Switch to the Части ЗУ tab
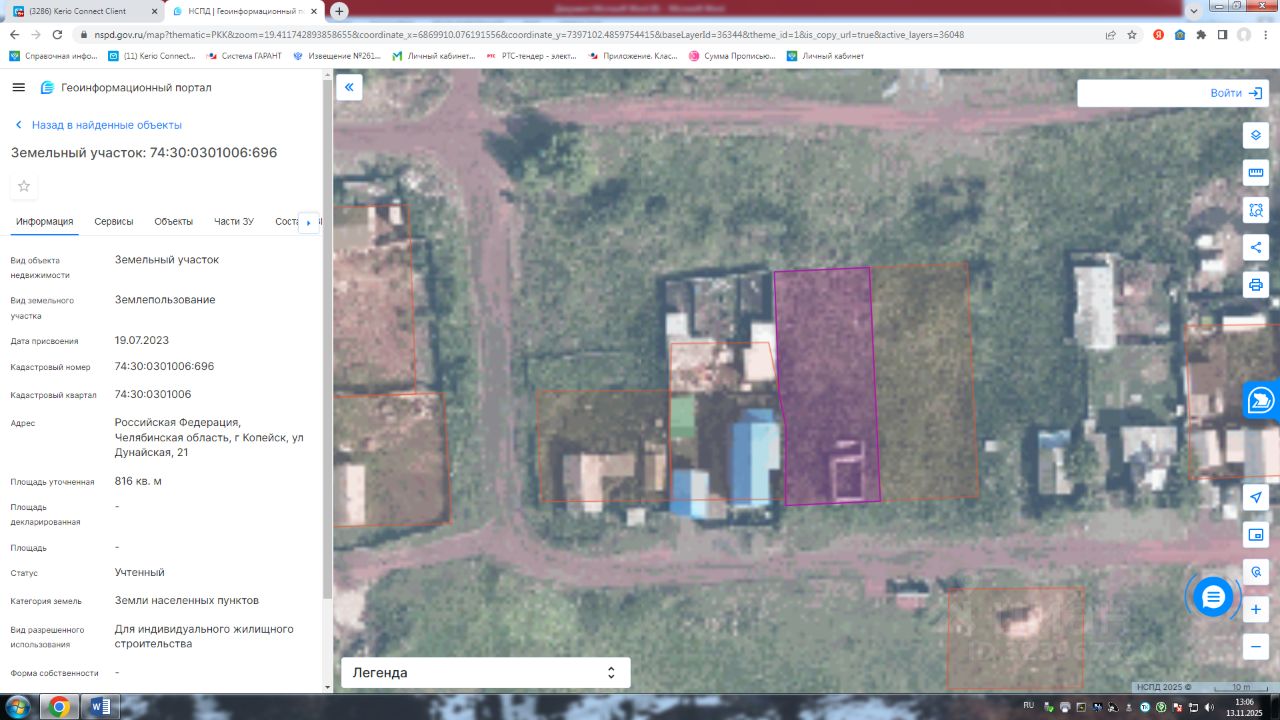This screenshot has width=1280, height=720. coord(234,222)
